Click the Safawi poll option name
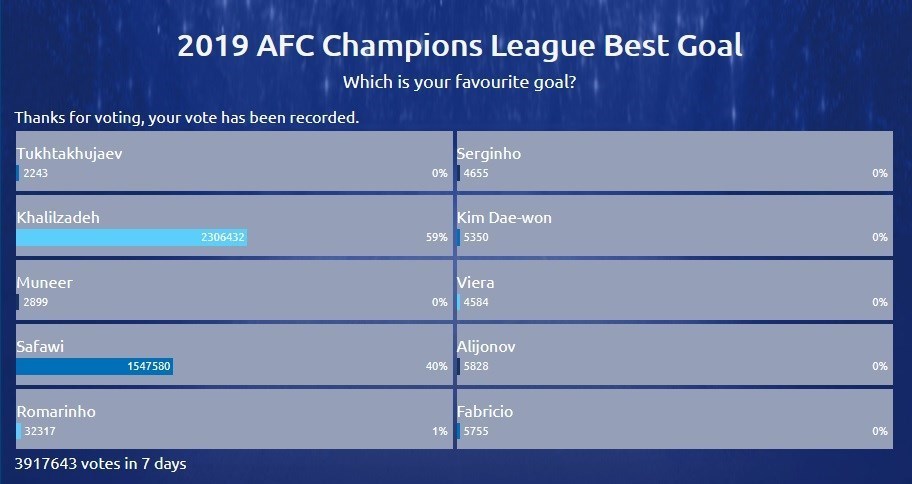Viewport: 912px width, 484px height. (x=42, y=347)
